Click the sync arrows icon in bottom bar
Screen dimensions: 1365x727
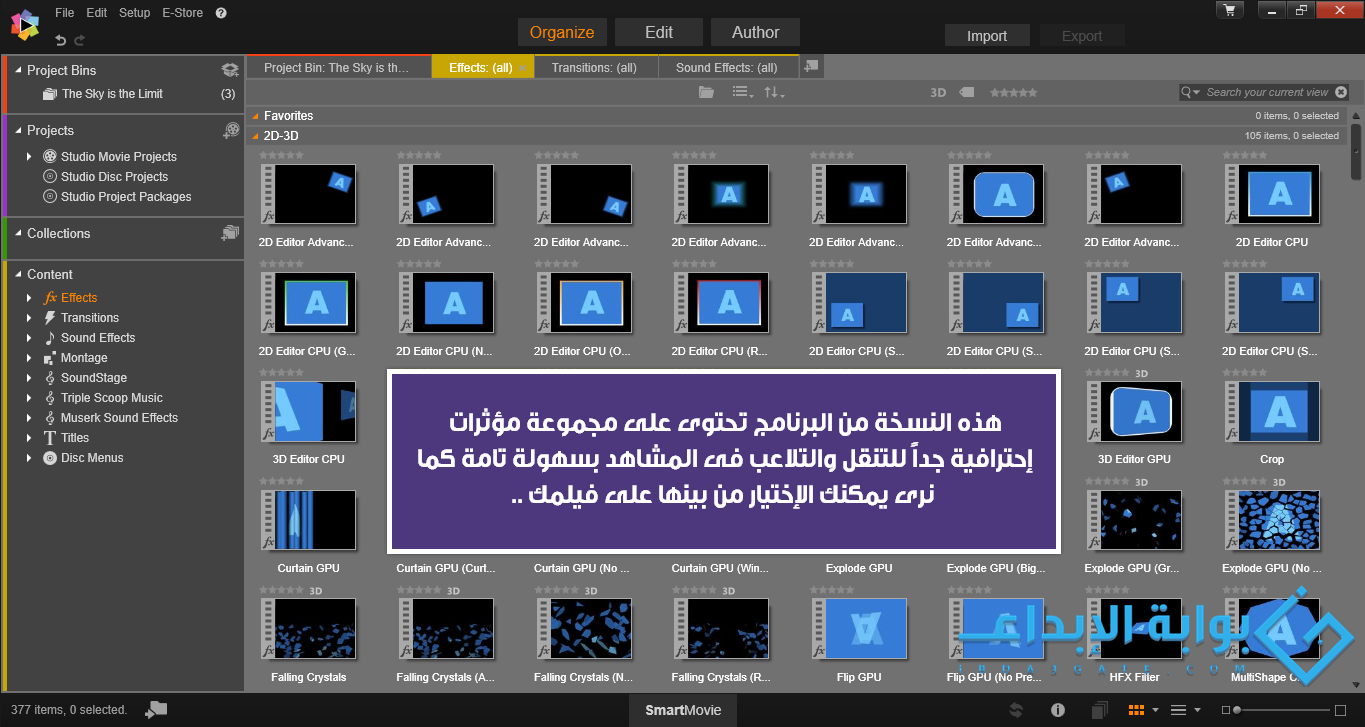click(1016, 710)
